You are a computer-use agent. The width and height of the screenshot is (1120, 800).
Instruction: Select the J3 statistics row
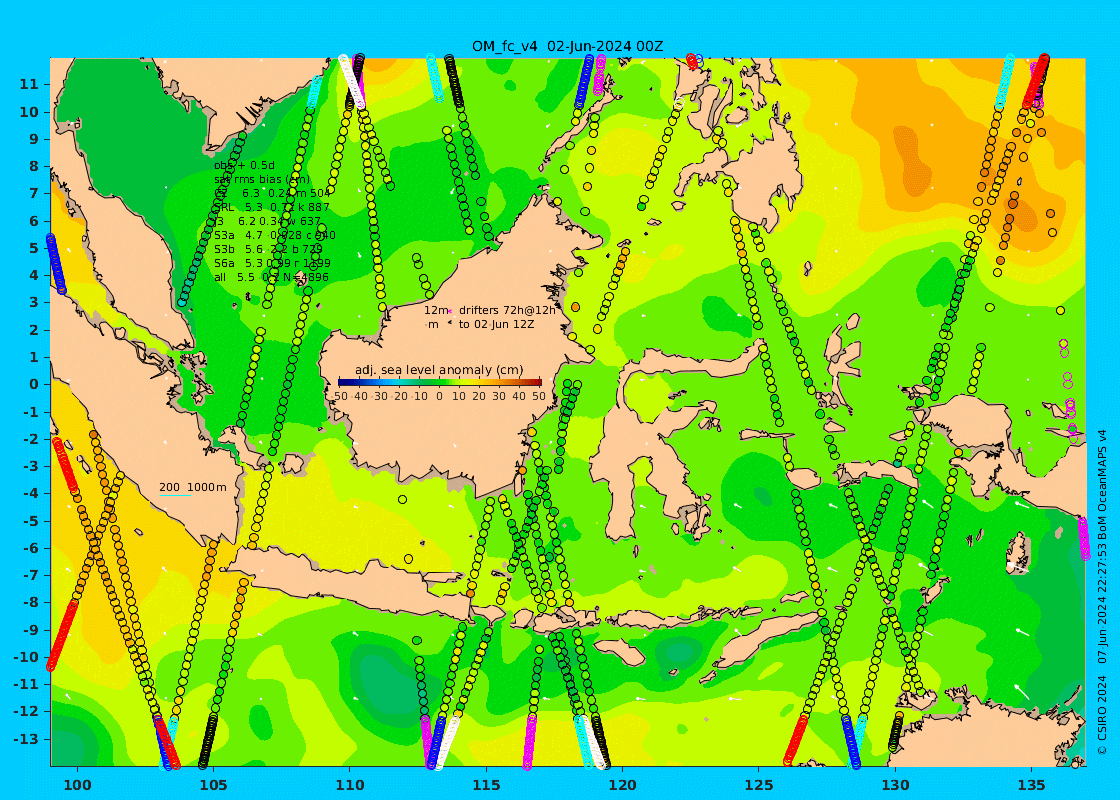[268, 221]
